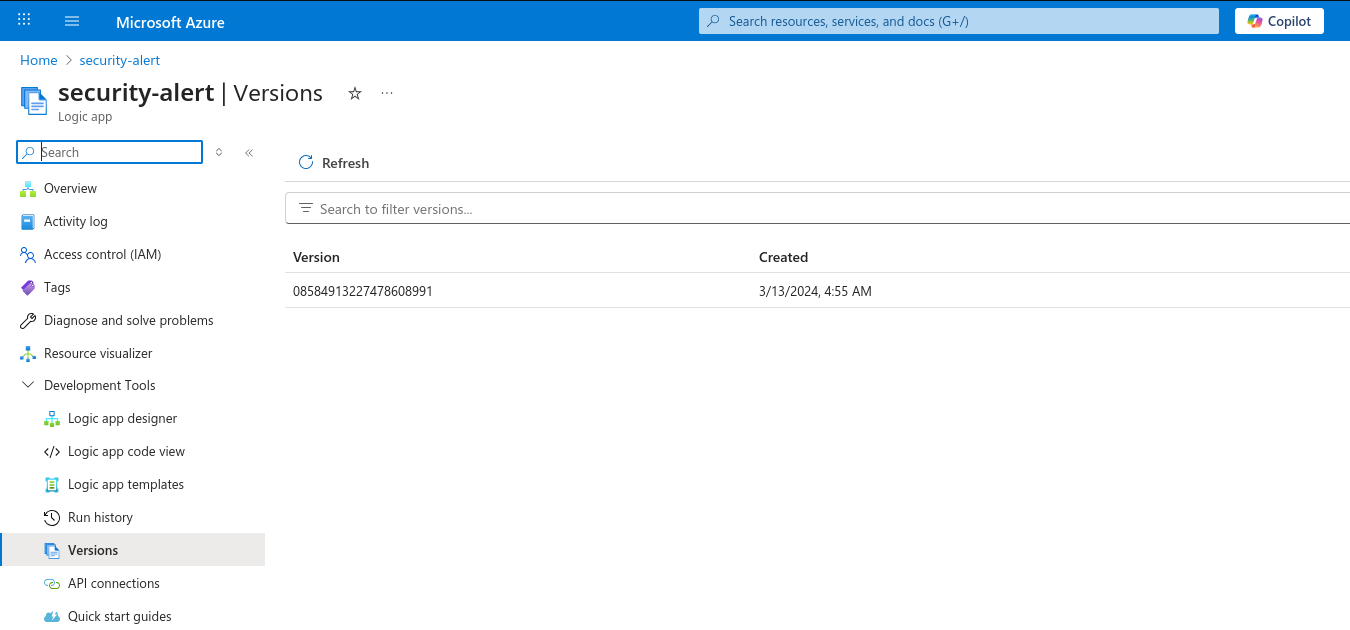Image resolution: width=1350 pixels, height=630 pixels.
Task: Open Quick start guides
Action: 120,616
